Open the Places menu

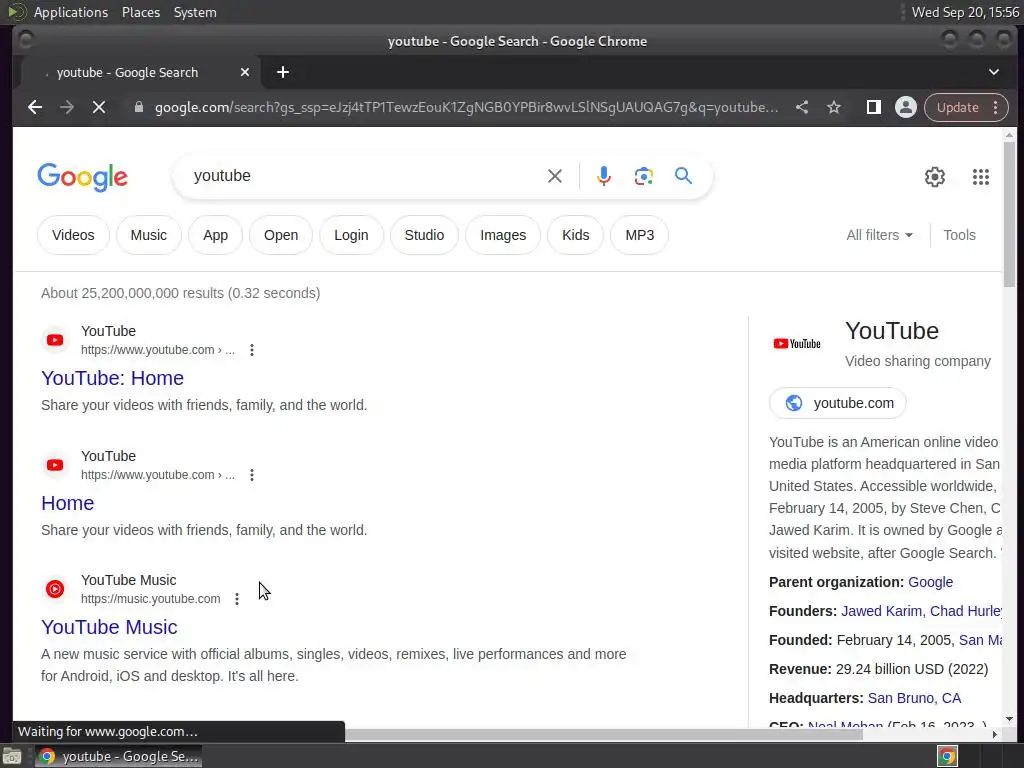[141, 12]
